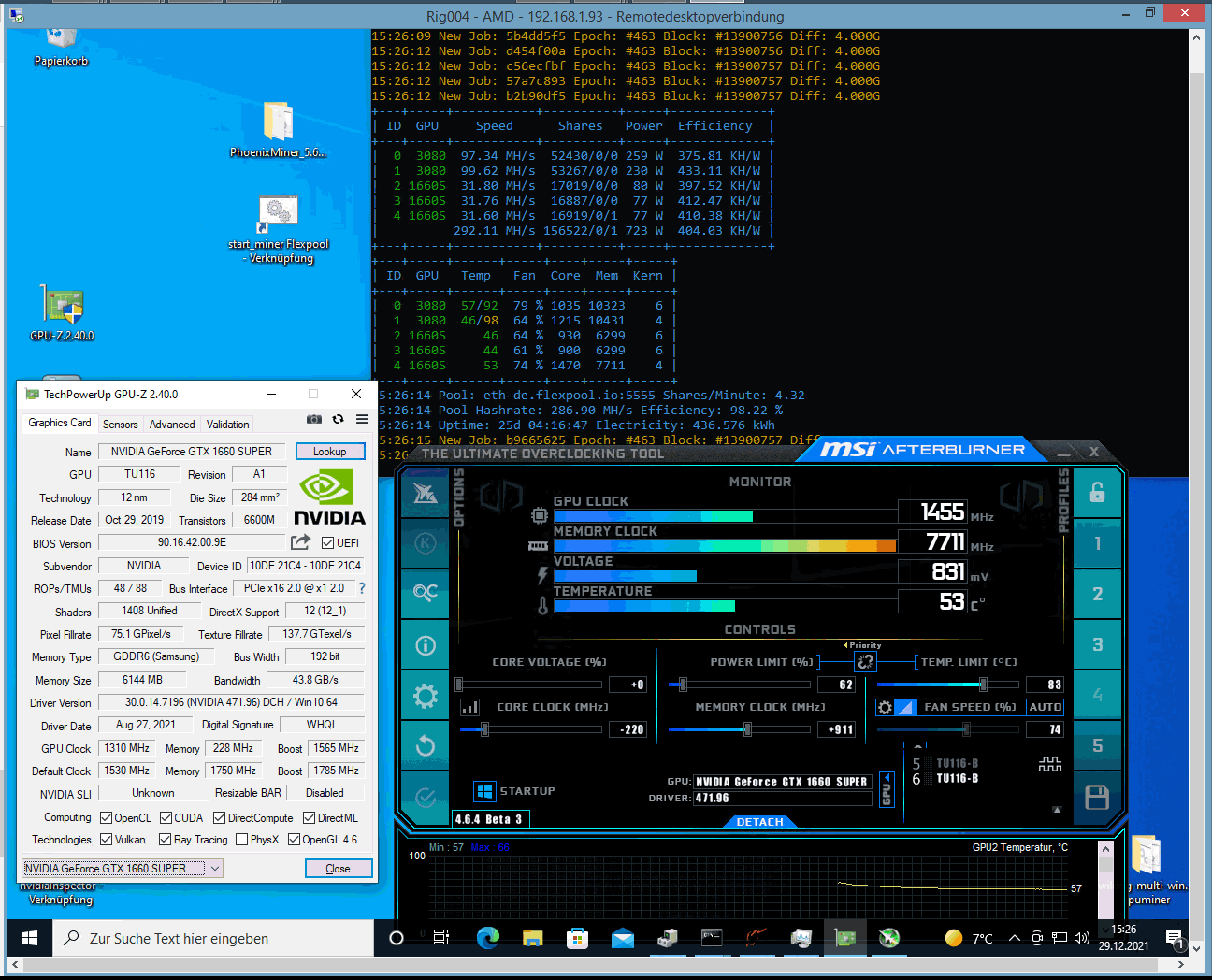
Task: Click the Close button in GPU-Z
Action: click(339, 869)
